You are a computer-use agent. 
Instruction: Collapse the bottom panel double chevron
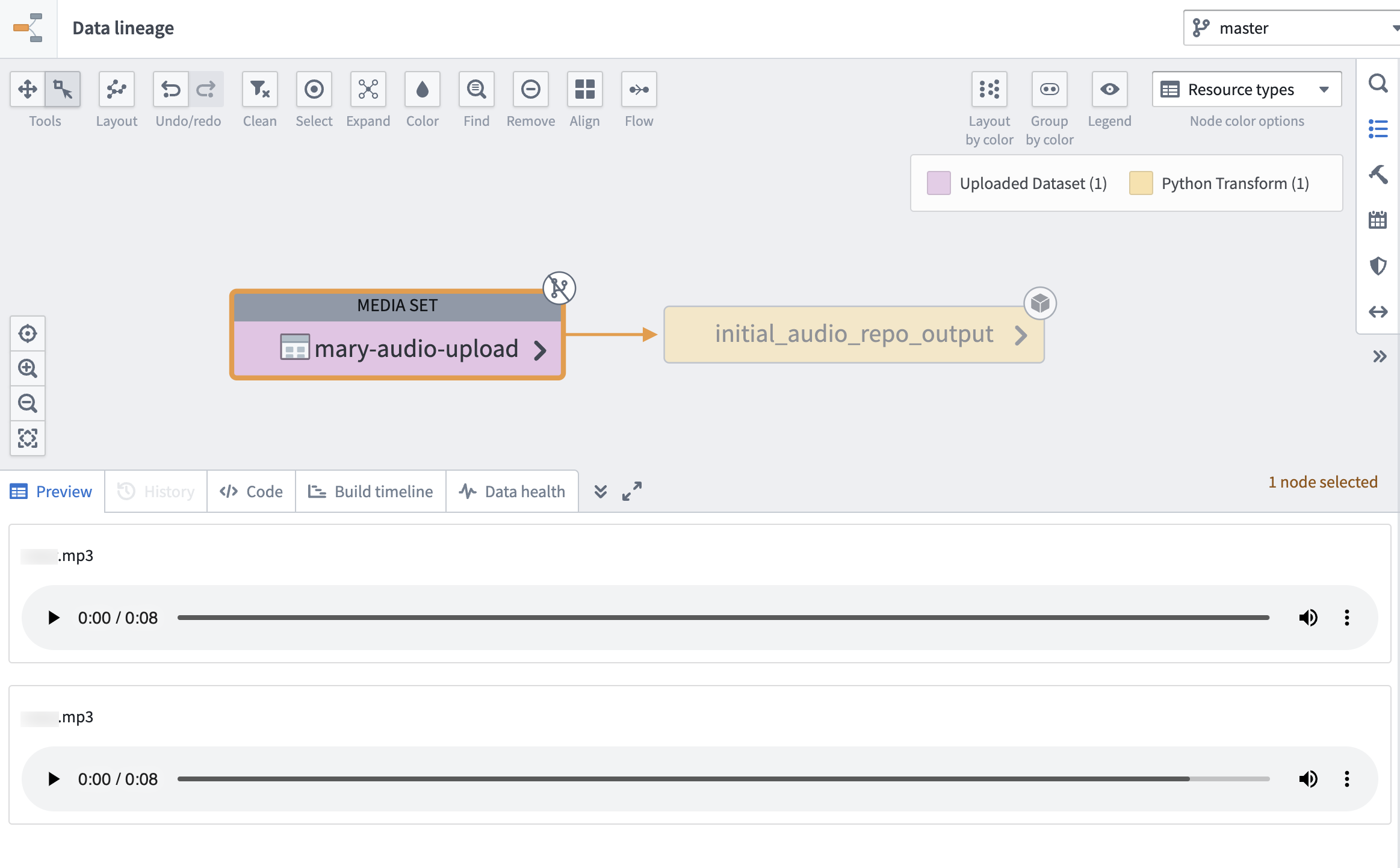click(x=601, y=492)
